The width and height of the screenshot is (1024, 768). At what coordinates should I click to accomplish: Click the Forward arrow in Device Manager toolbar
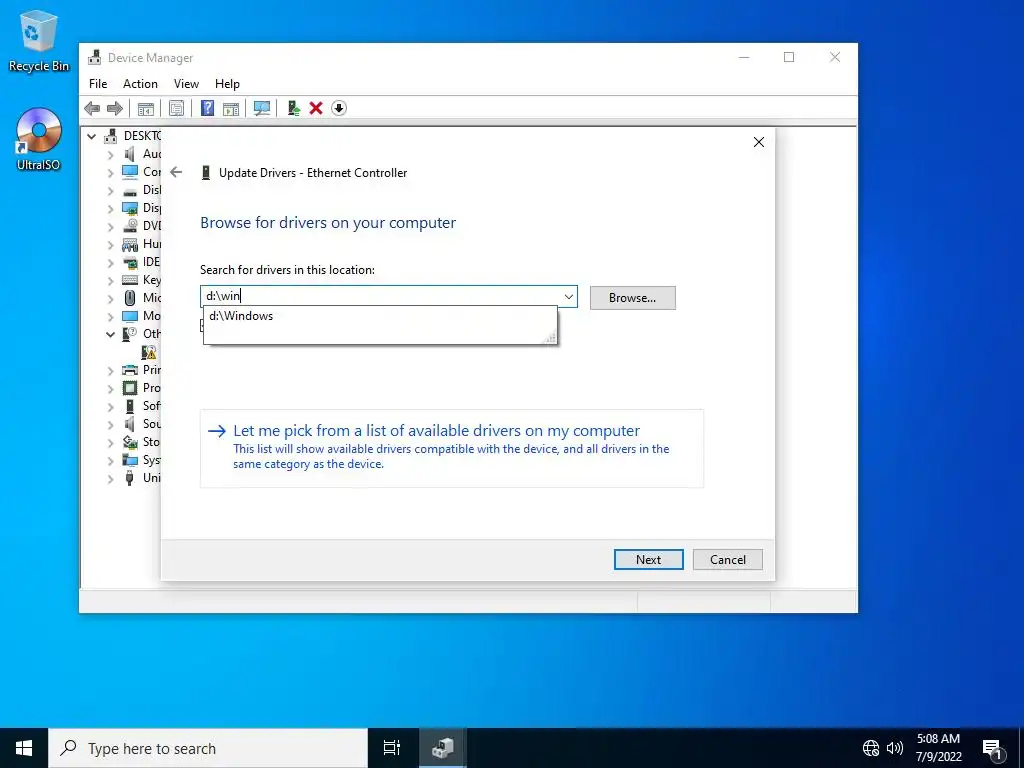click(115, 108)
